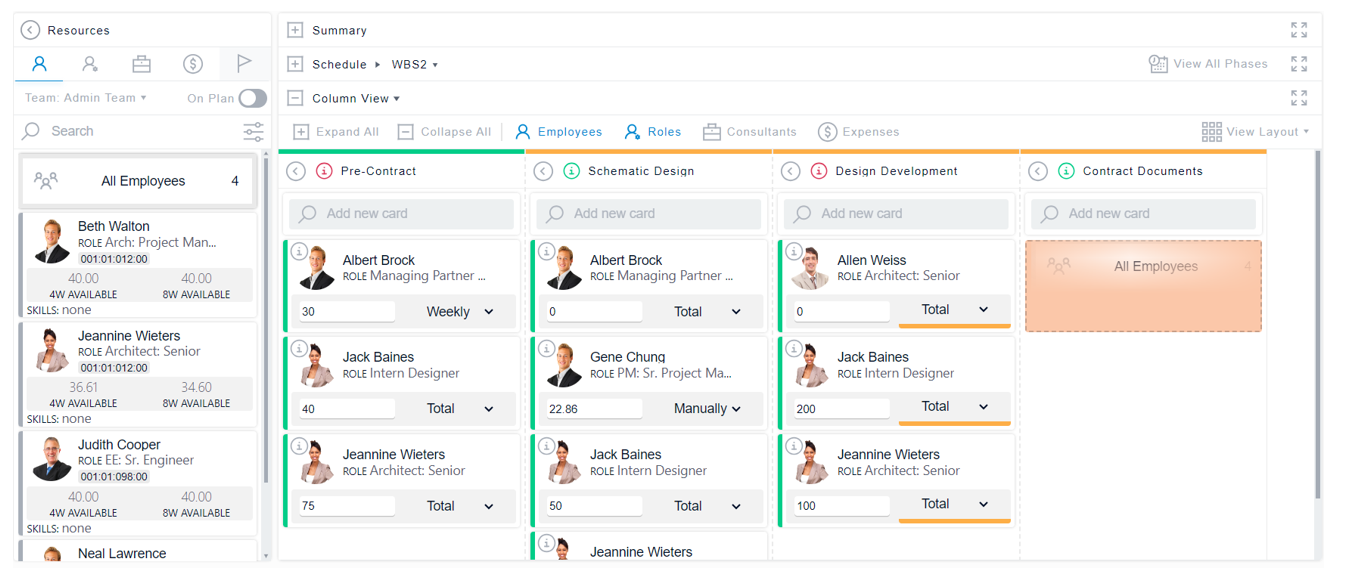
Task: Open the Consultants briefcase icon in sidebar
Action: (141, 62)
